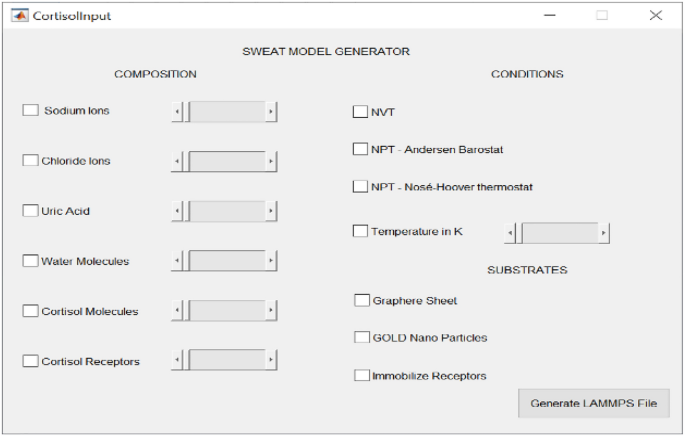
Task: Click the Chloride Ions slider left arrow
Action: pyautogui.click(x=177, y=161)
